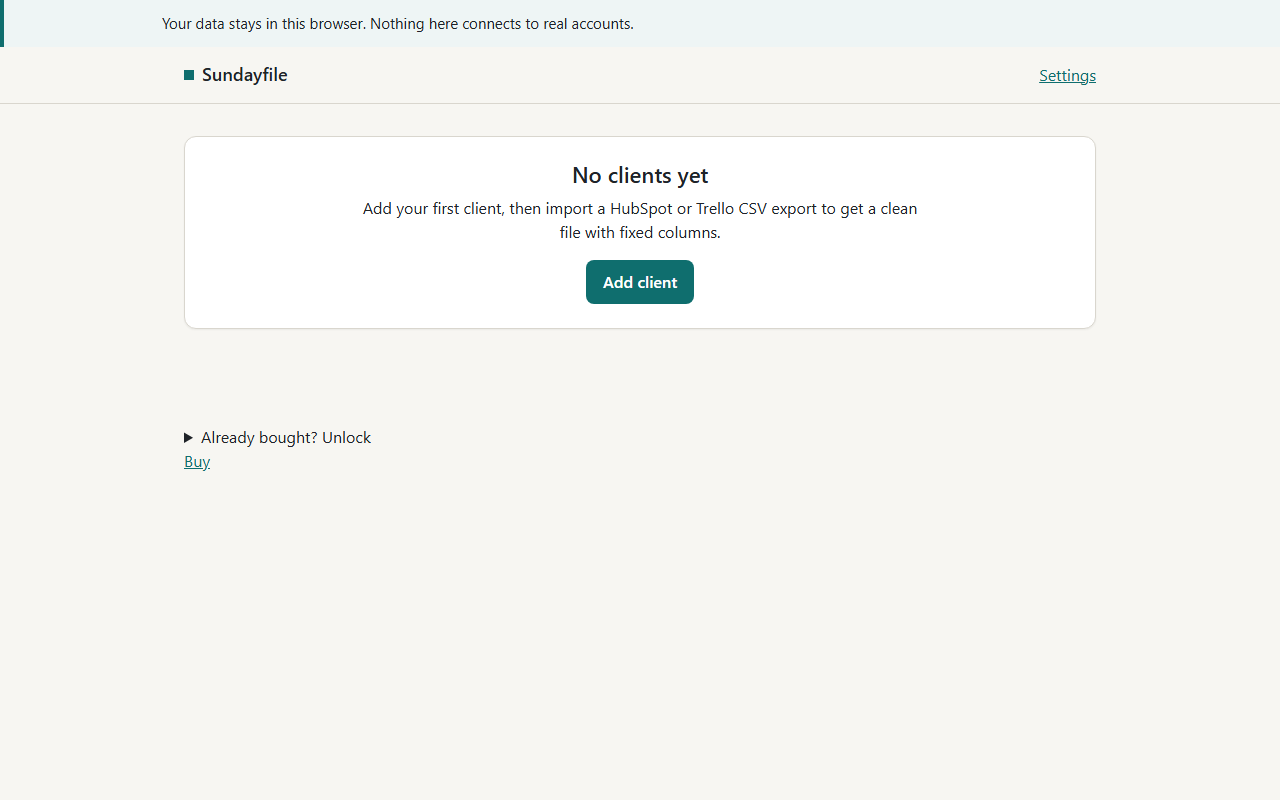Click the data stays in browser banner
The width and height of the screenshot is (1280, 800).
pyautogui.click(x=640, y=23)
